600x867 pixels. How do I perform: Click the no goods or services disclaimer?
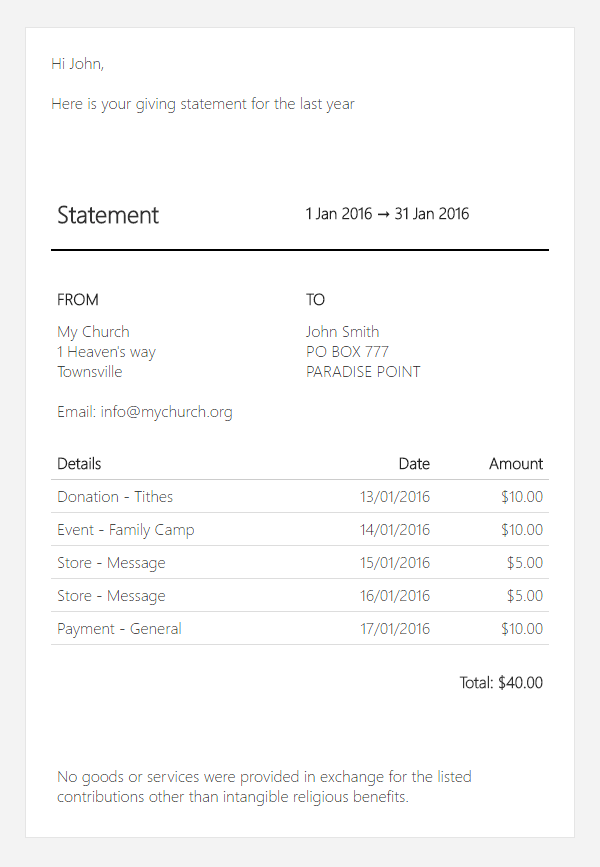point(264,787)
